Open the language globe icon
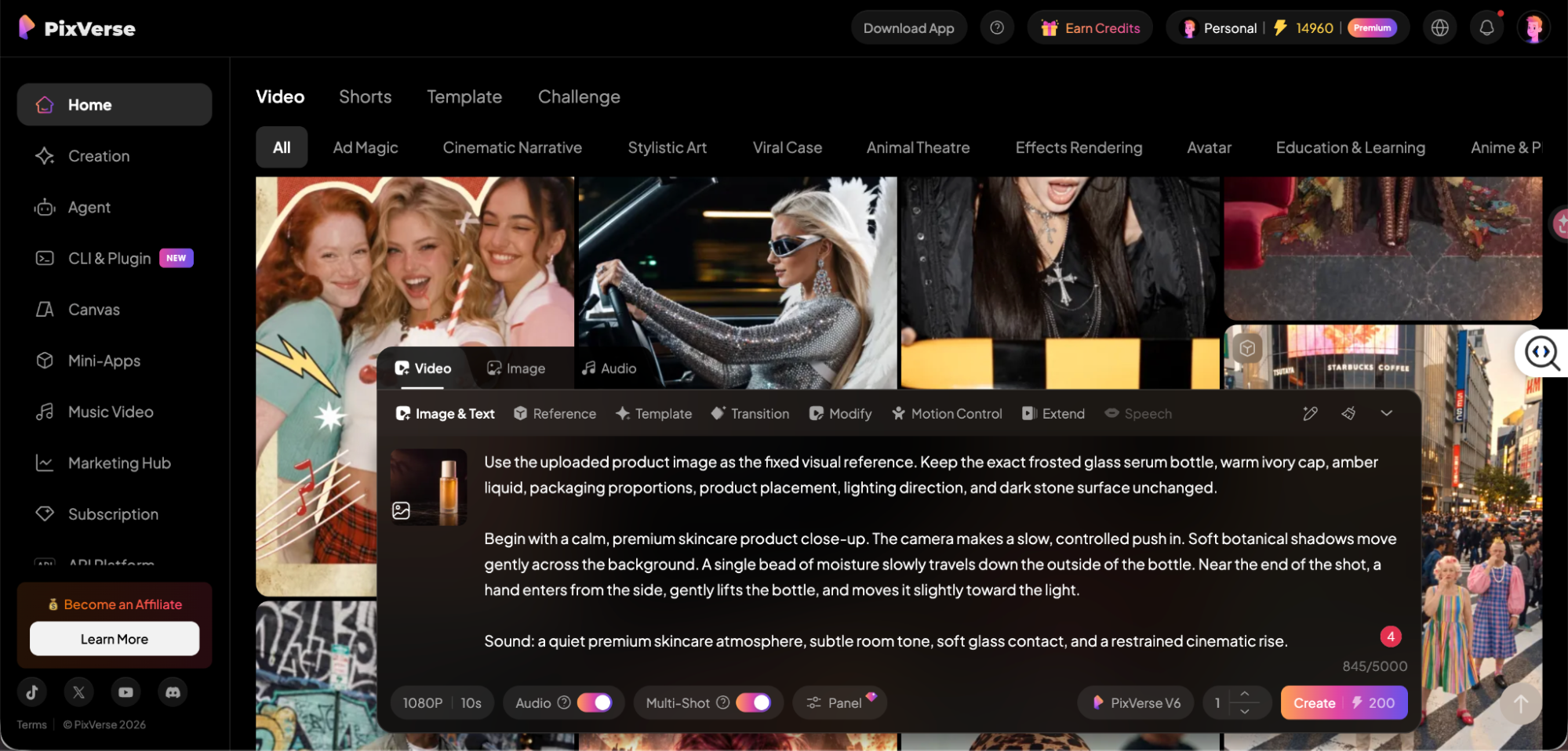The width and height of the screenshot is (1568, 751). click(x=1439, y=27)
